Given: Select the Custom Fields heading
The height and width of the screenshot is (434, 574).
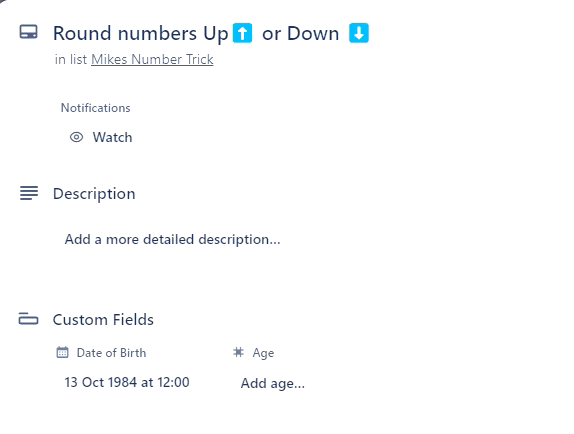Looking at the screenshot, I should coord(103,319).
